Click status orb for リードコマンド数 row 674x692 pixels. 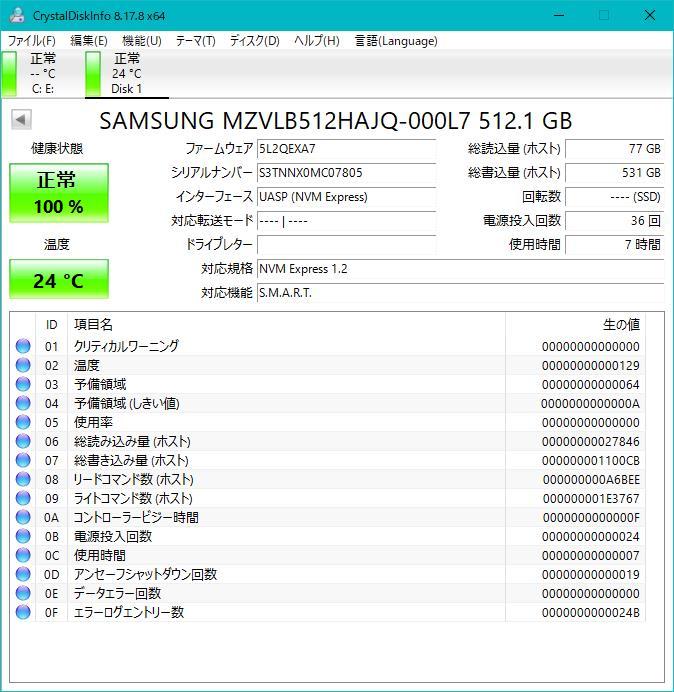23,479
